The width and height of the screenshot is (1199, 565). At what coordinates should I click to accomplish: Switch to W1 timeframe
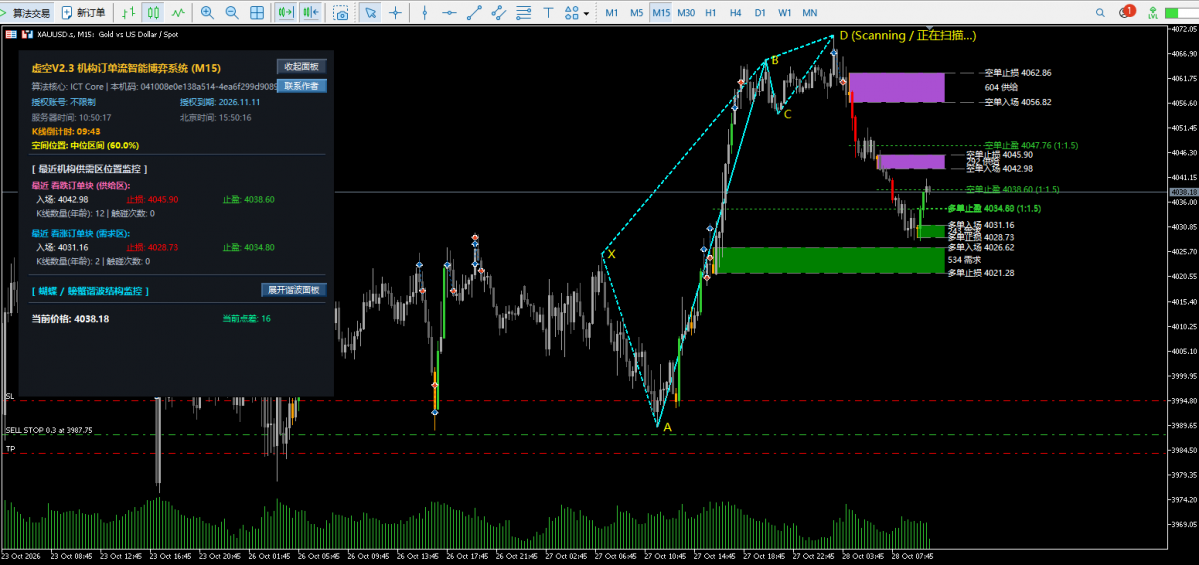785,12
